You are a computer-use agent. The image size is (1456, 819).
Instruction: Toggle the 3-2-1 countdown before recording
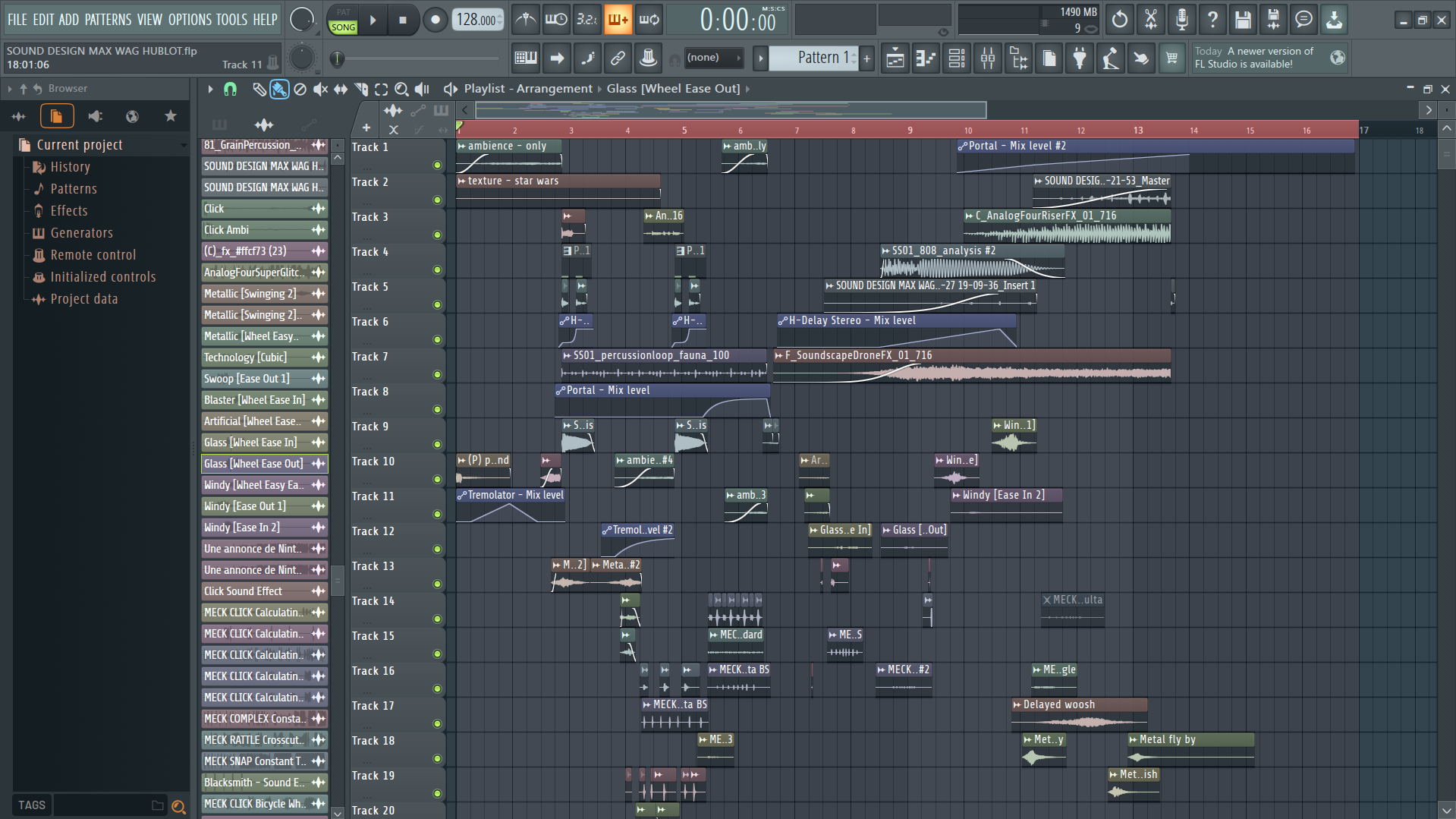(587, 20)
